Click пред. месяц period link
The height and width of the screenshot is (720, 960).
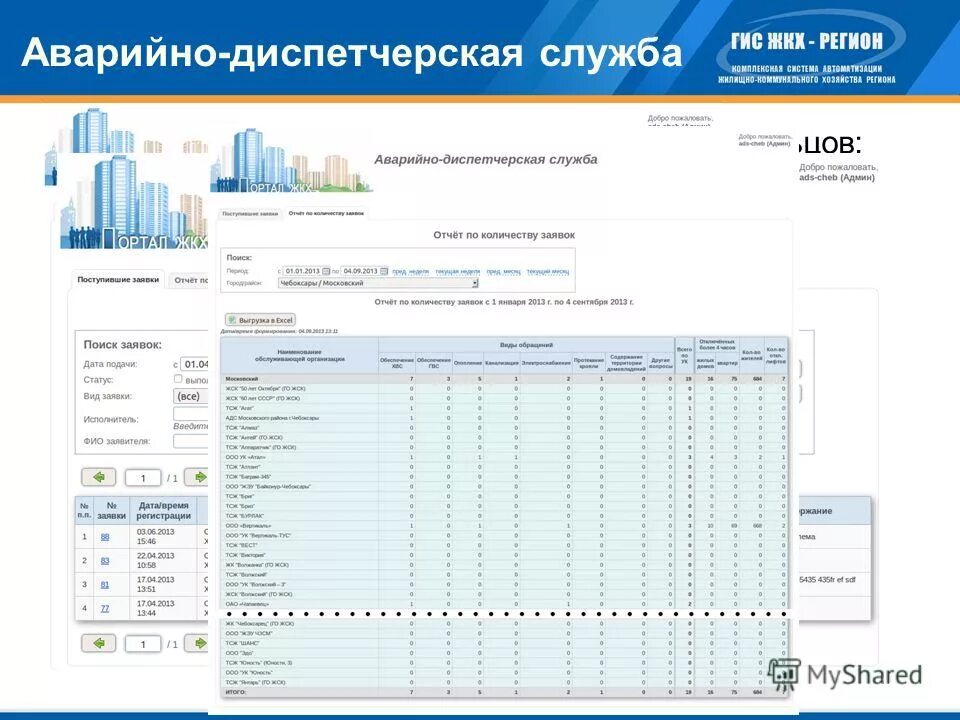click(x=503, y=271)
